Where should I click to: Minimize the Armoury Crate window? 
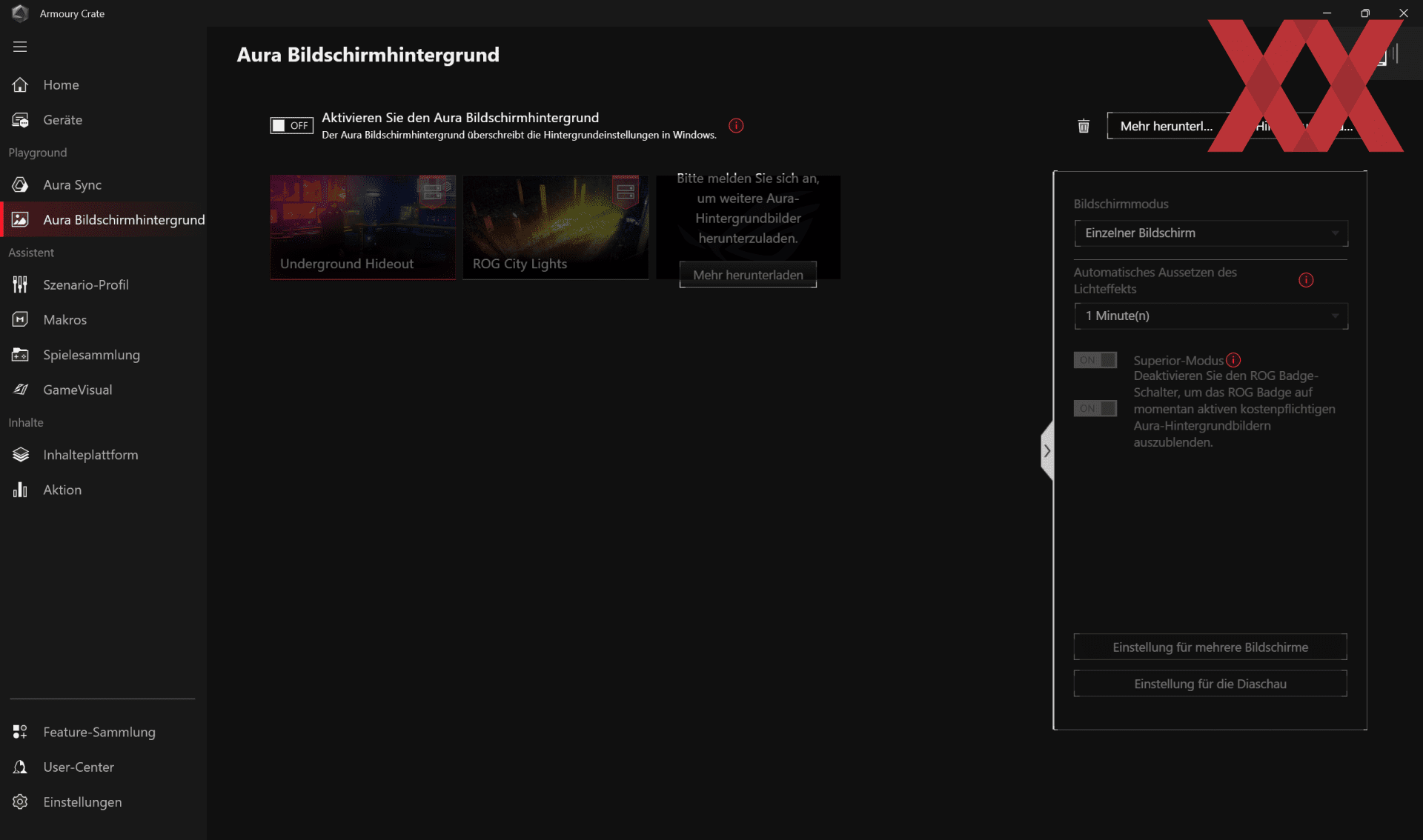click(x=1327, y=13)
